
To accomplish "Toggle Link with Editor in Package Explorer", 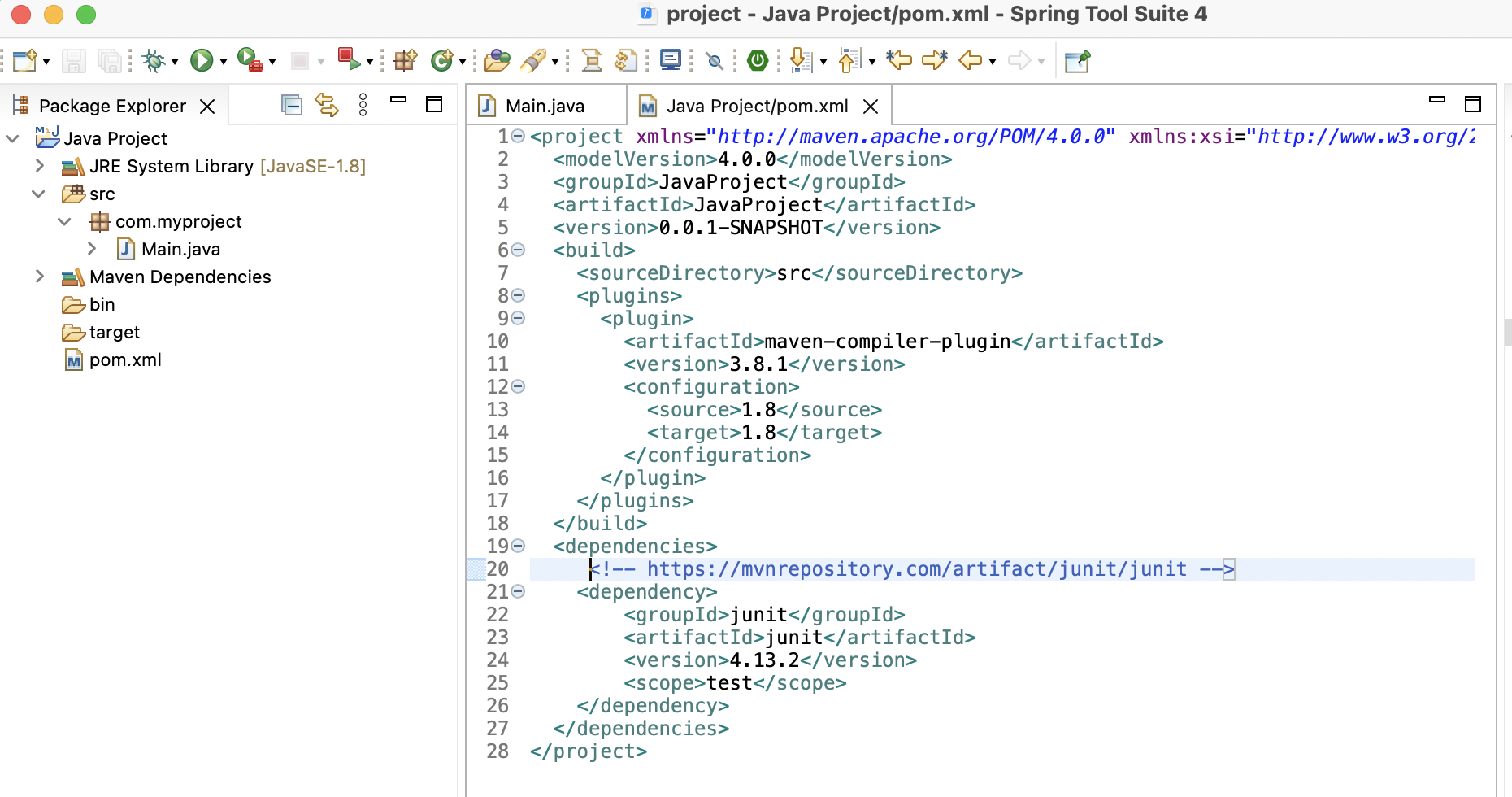I will [327, 105].
